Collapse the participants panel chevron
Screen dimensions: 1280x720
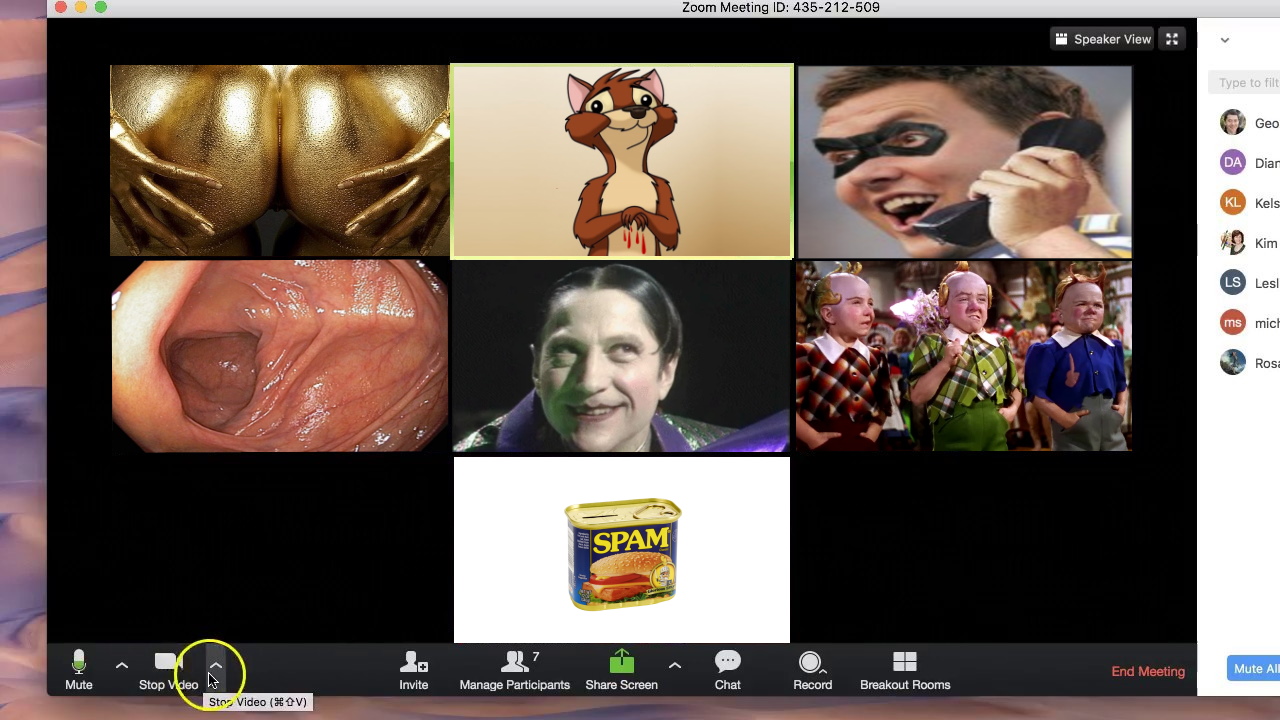point(1225,40)
